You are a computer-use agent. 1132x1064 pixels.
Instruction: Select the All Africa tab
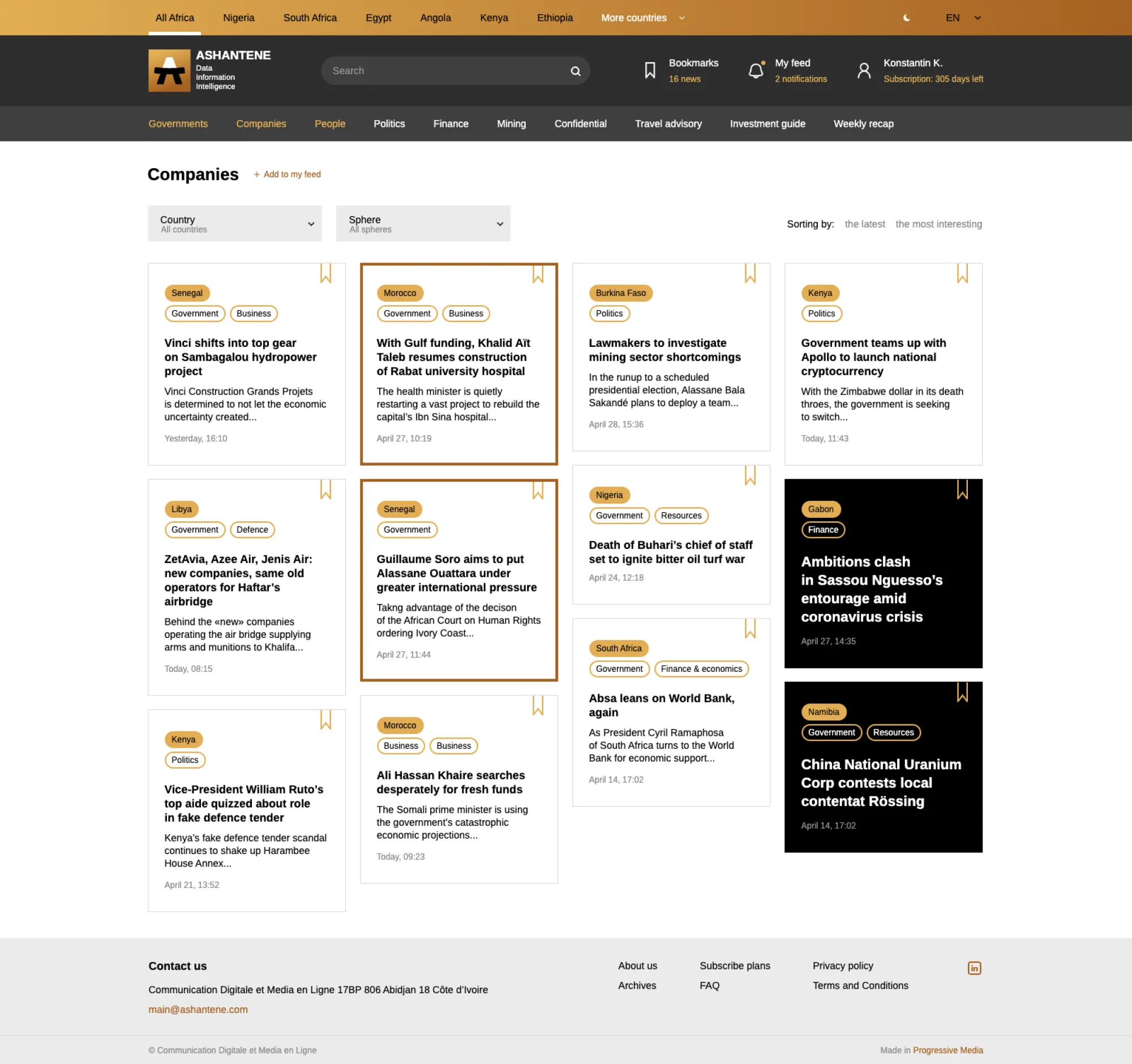[x=175, y=18]
